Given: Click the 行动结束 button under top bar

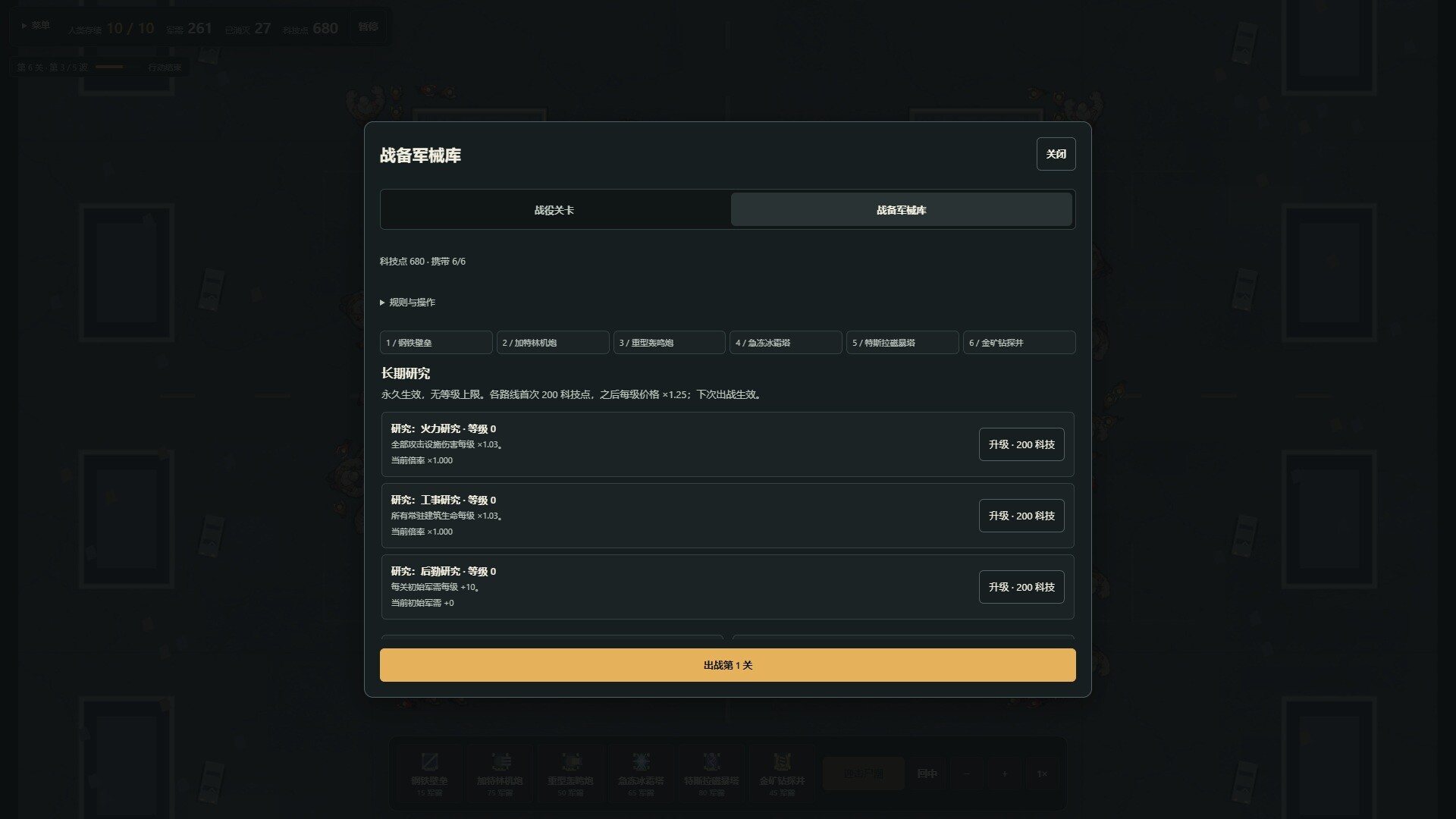Looking at the screenshot, I should [x=165, y=67].
